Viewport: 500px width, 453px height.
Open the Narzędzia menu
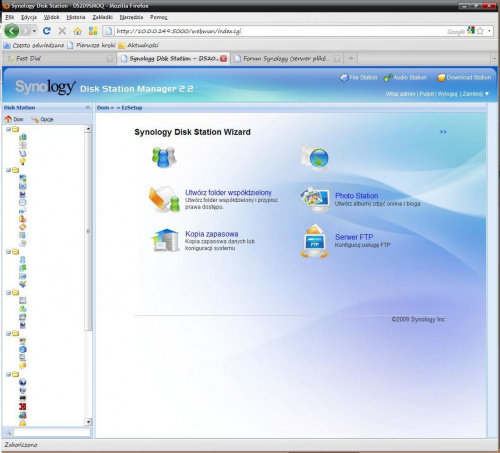(x=131, y=17)
